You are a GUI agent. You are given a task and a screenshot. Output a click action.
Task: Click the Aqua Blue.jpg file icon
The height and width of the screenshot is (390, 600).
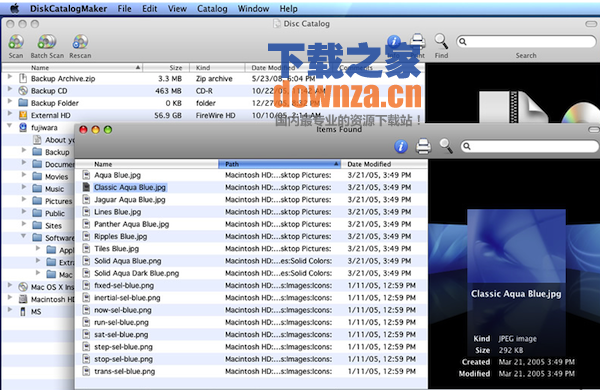[x=86, y=175]
